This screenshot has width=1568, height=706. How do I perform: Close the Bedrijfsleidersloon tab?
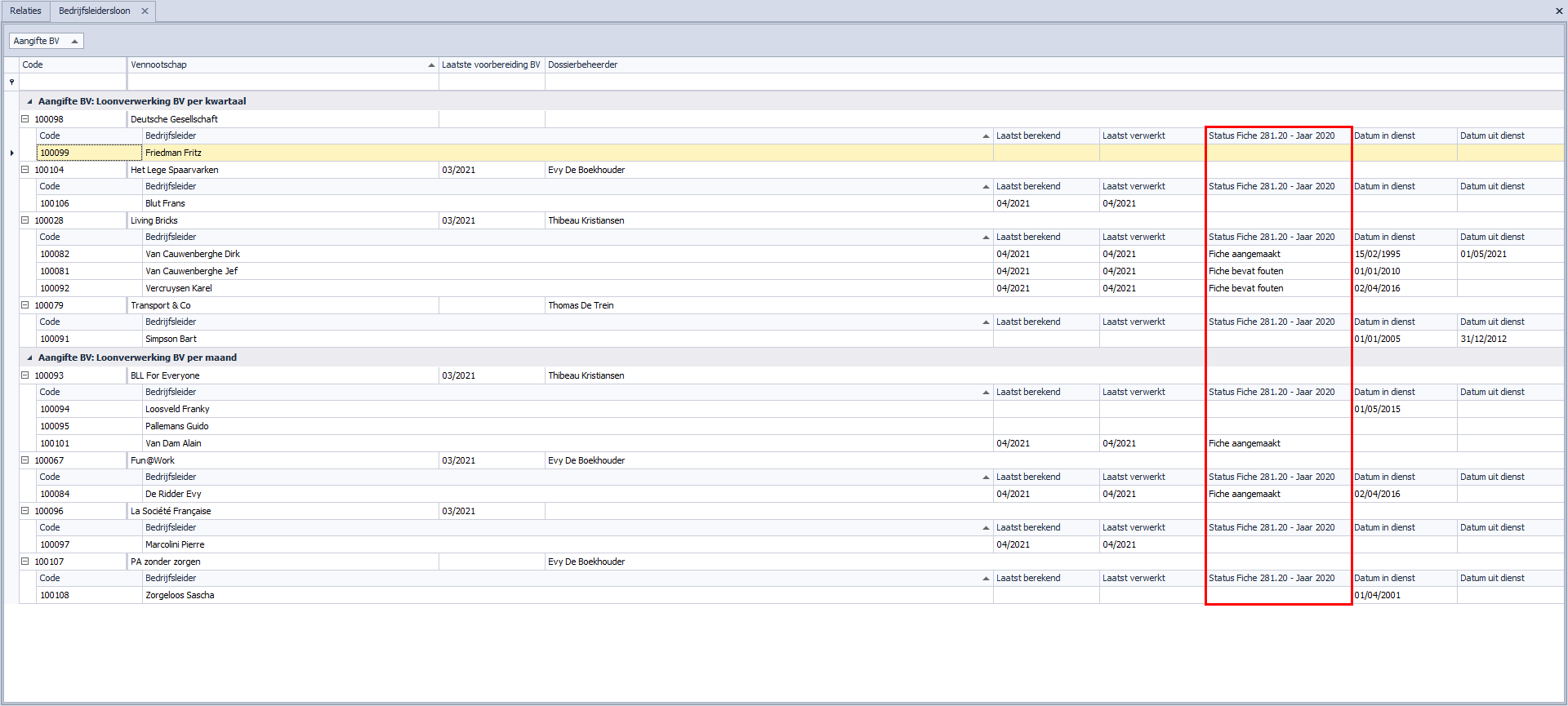tap(145, 11)
